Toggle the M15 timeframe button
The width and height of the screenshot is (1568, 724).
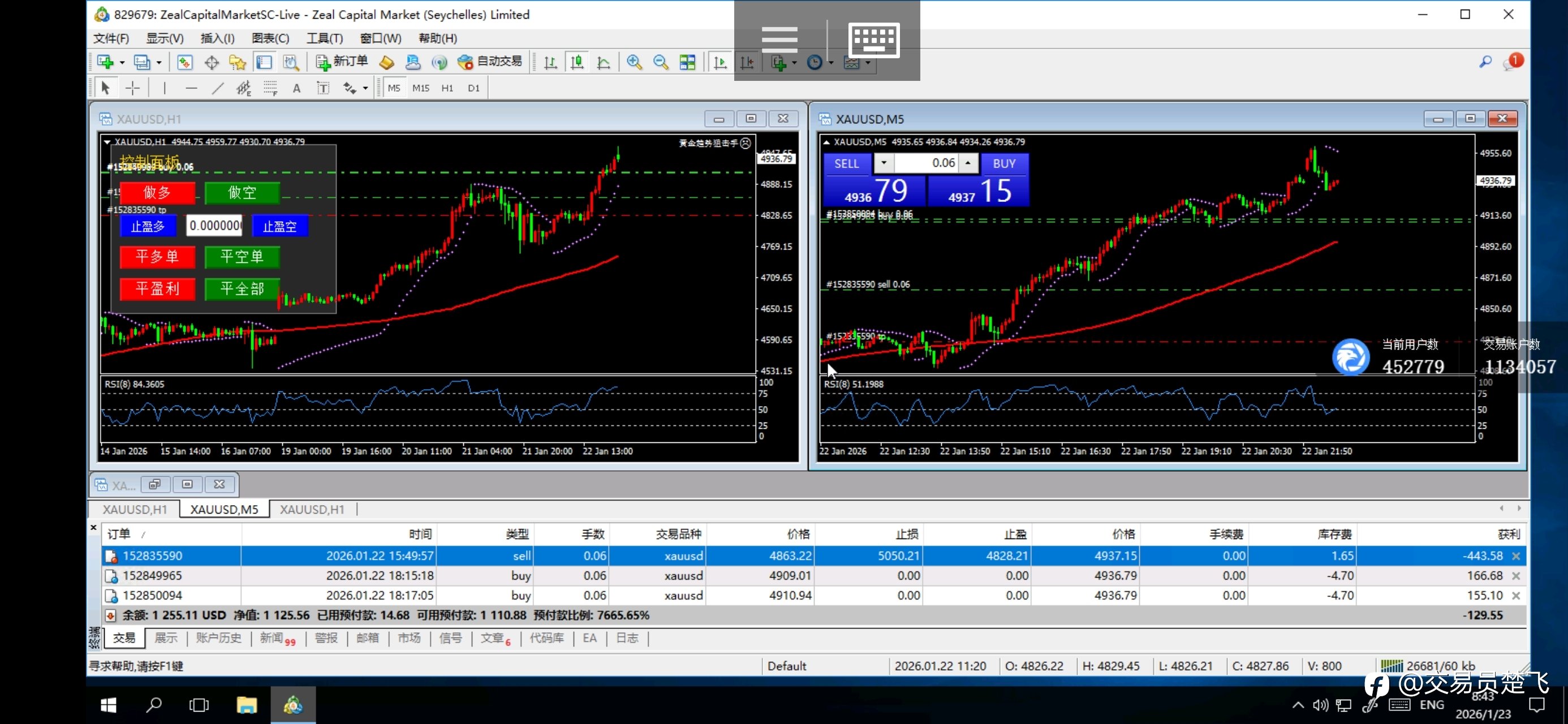pos(421,88)
